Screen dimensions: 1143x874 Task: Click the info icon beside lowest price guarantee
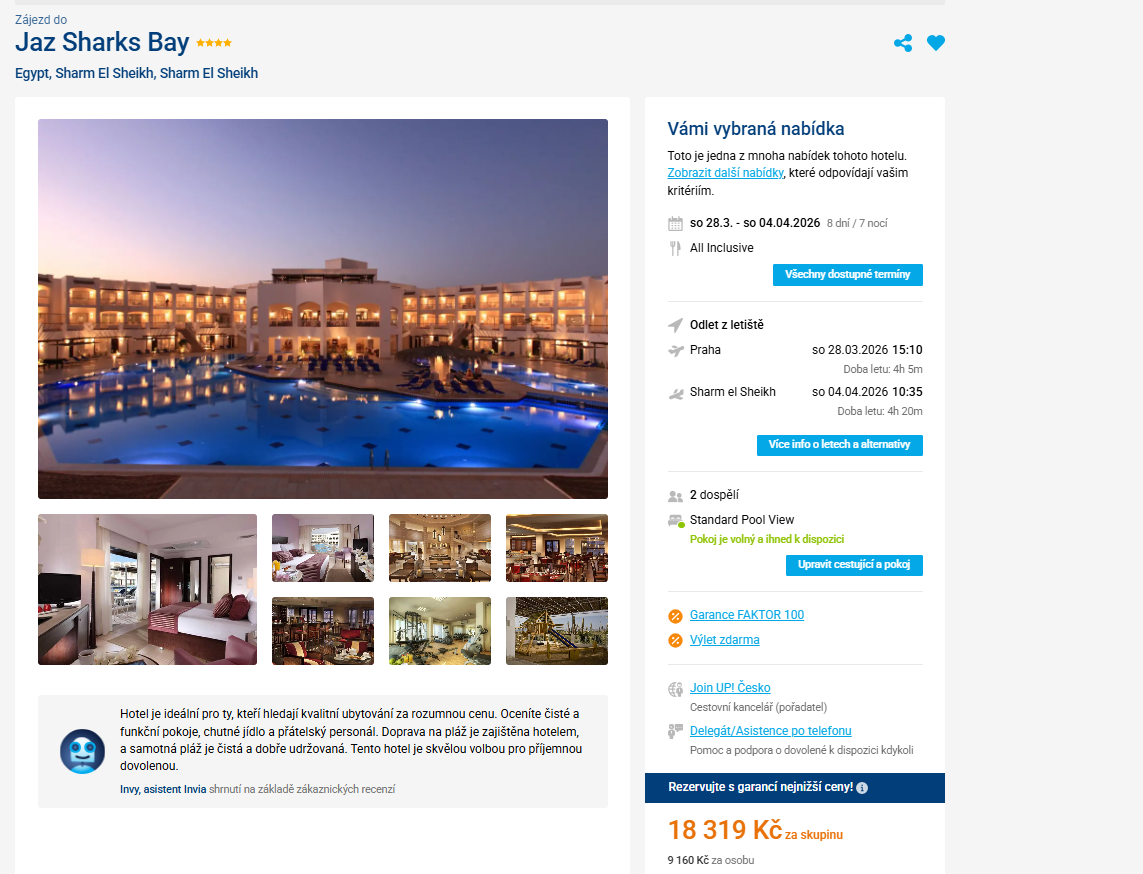(862, 788)
